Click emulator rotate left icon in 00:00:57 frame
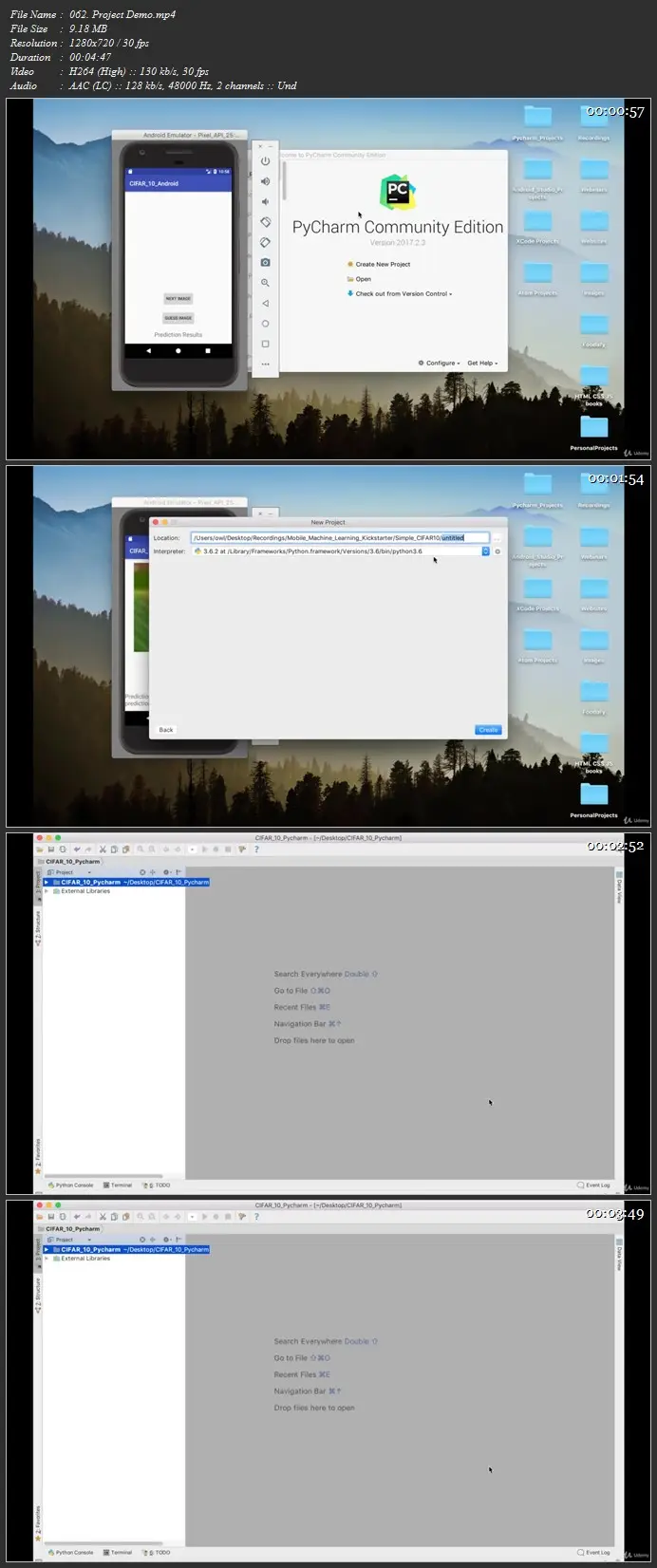657x1568 pixels. point(265,222)
